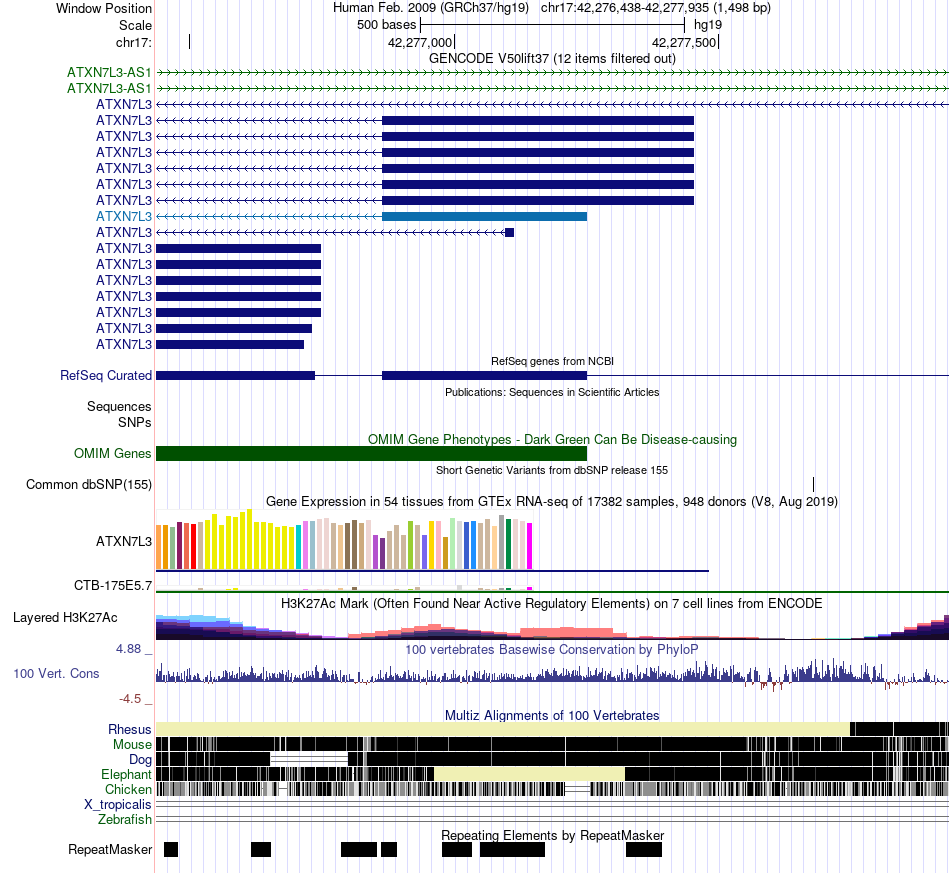The image size is (950, 873).
Task: Click the ATXN7L3 GTEx expression bar chart
Action: 344,539
